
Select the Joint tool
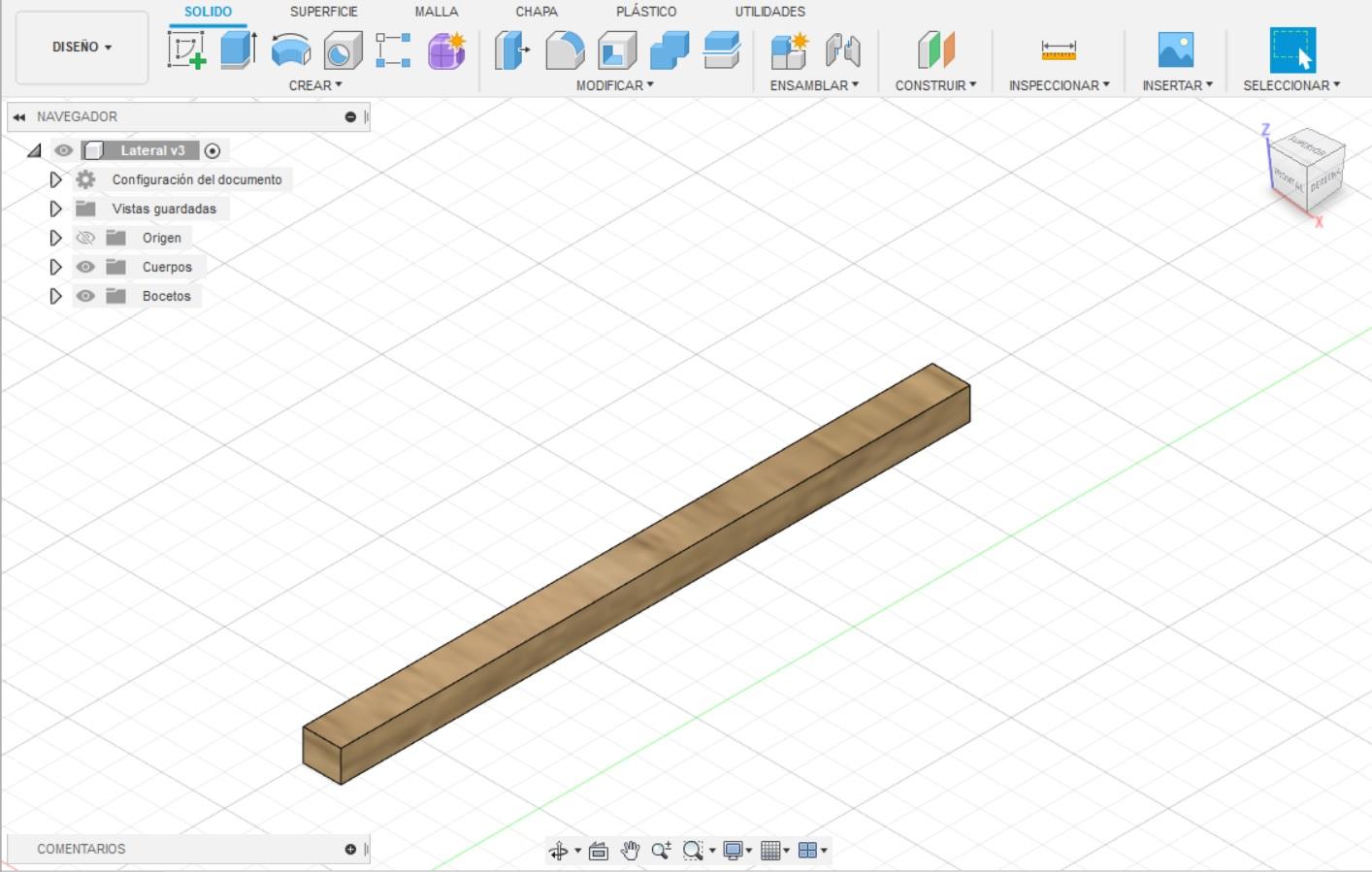click(842, 49)
